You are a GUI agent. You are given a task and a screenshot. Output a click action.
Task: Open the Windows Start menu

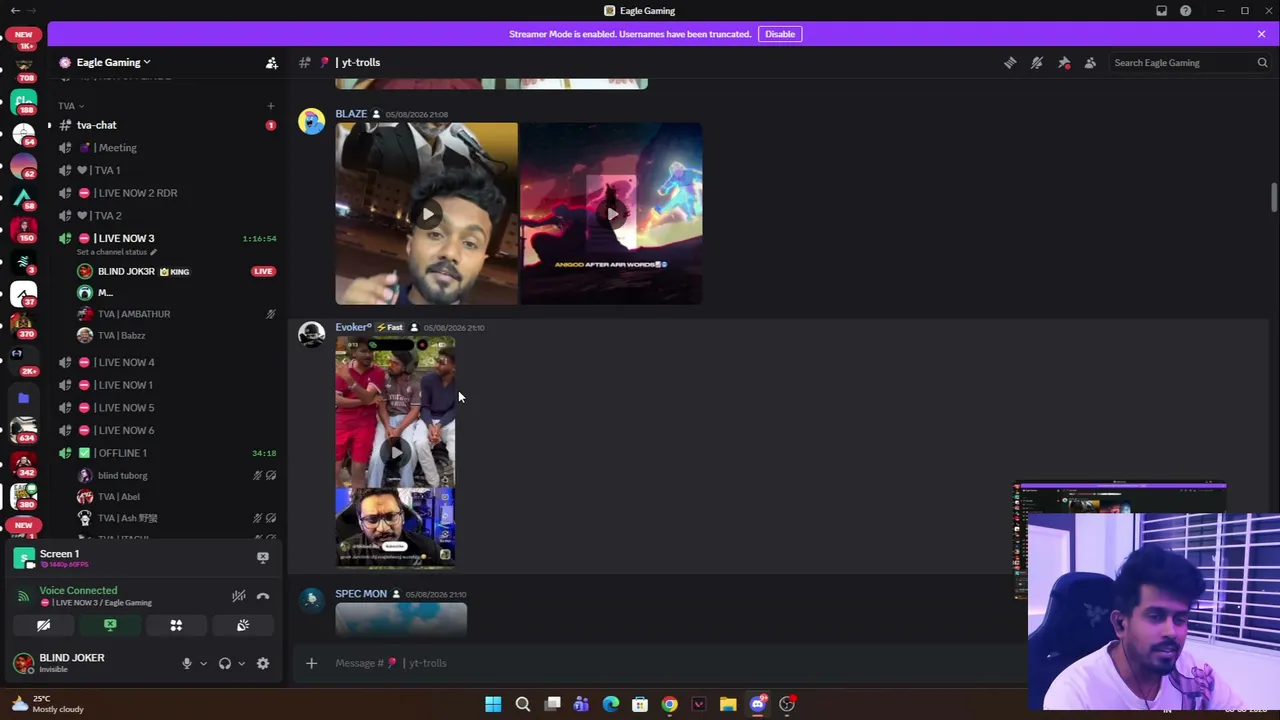493,704
